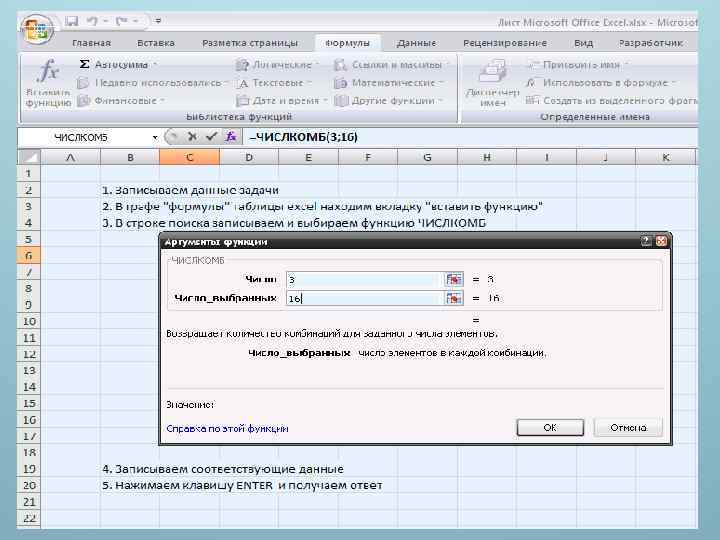Click the Число argument field
The height and width of the screenshot is (540, 720).
coord(365,279)
